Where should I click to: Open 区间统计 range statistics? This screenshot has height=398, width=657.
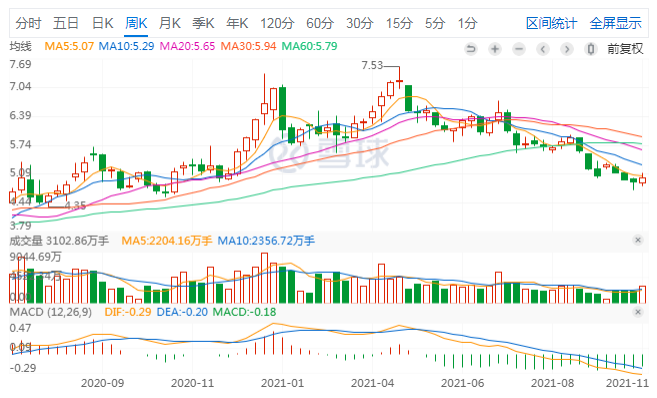(x=551, y=23)
